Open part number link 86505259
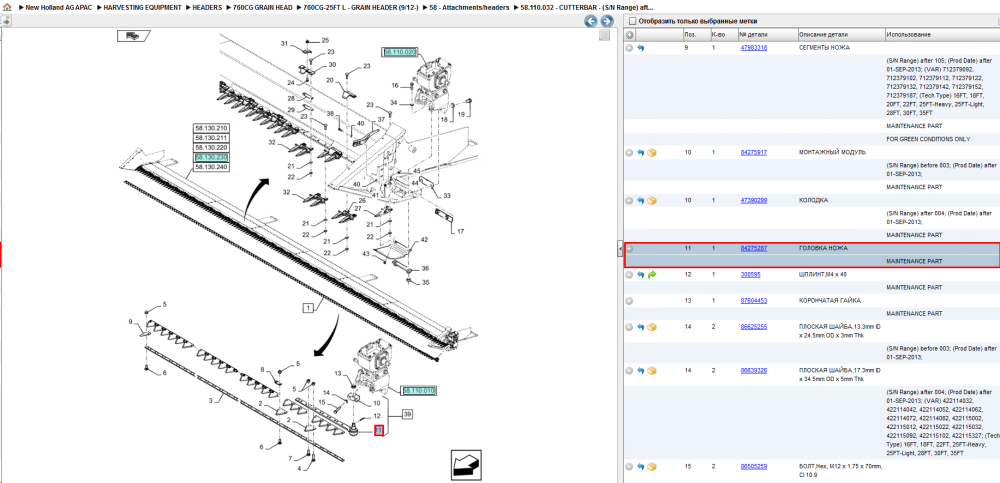 tap(753, 467)
